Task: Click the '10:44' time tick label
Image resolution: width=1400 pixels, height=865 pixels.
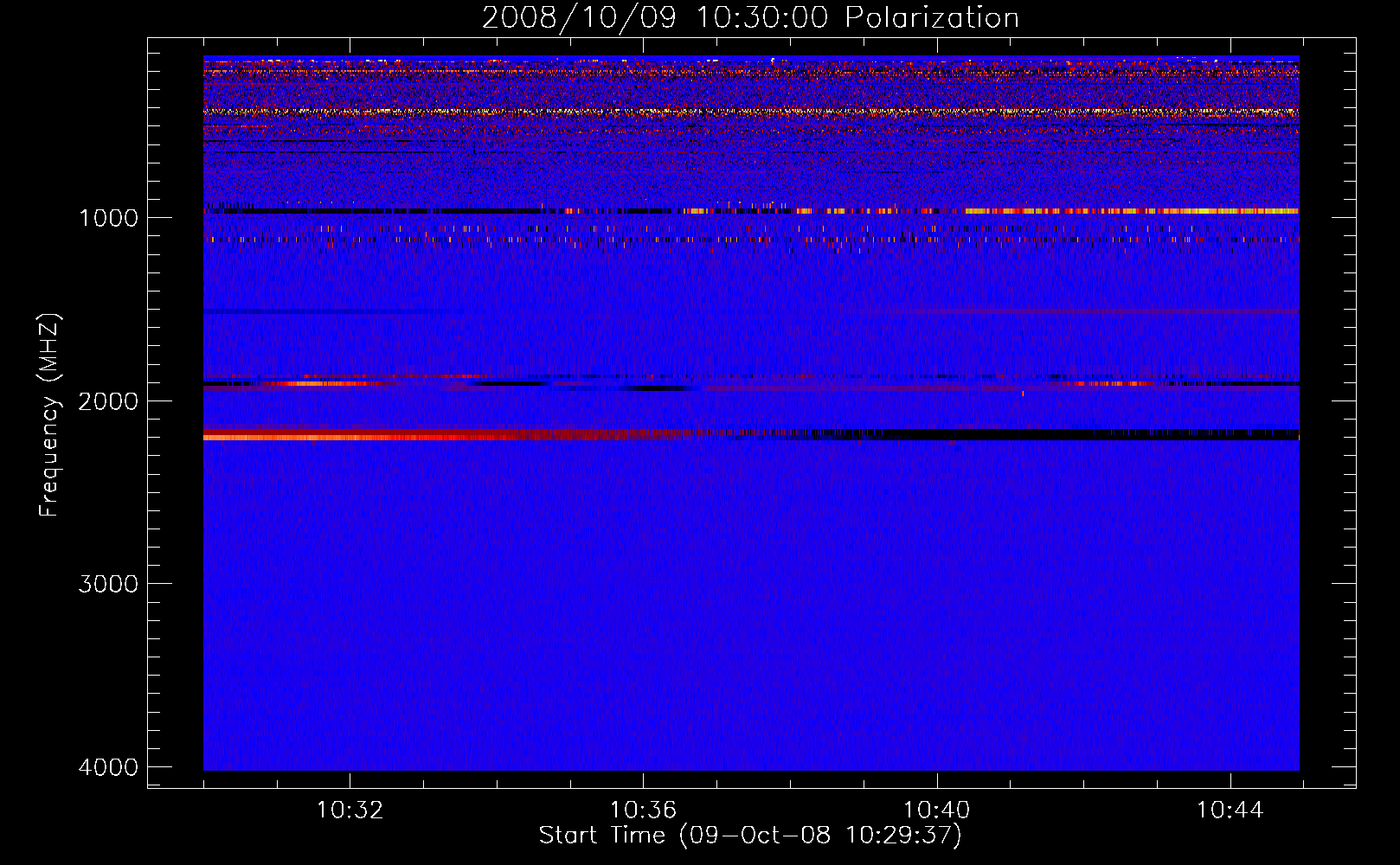Action: pyautogui.click(x=1230, y=811)
